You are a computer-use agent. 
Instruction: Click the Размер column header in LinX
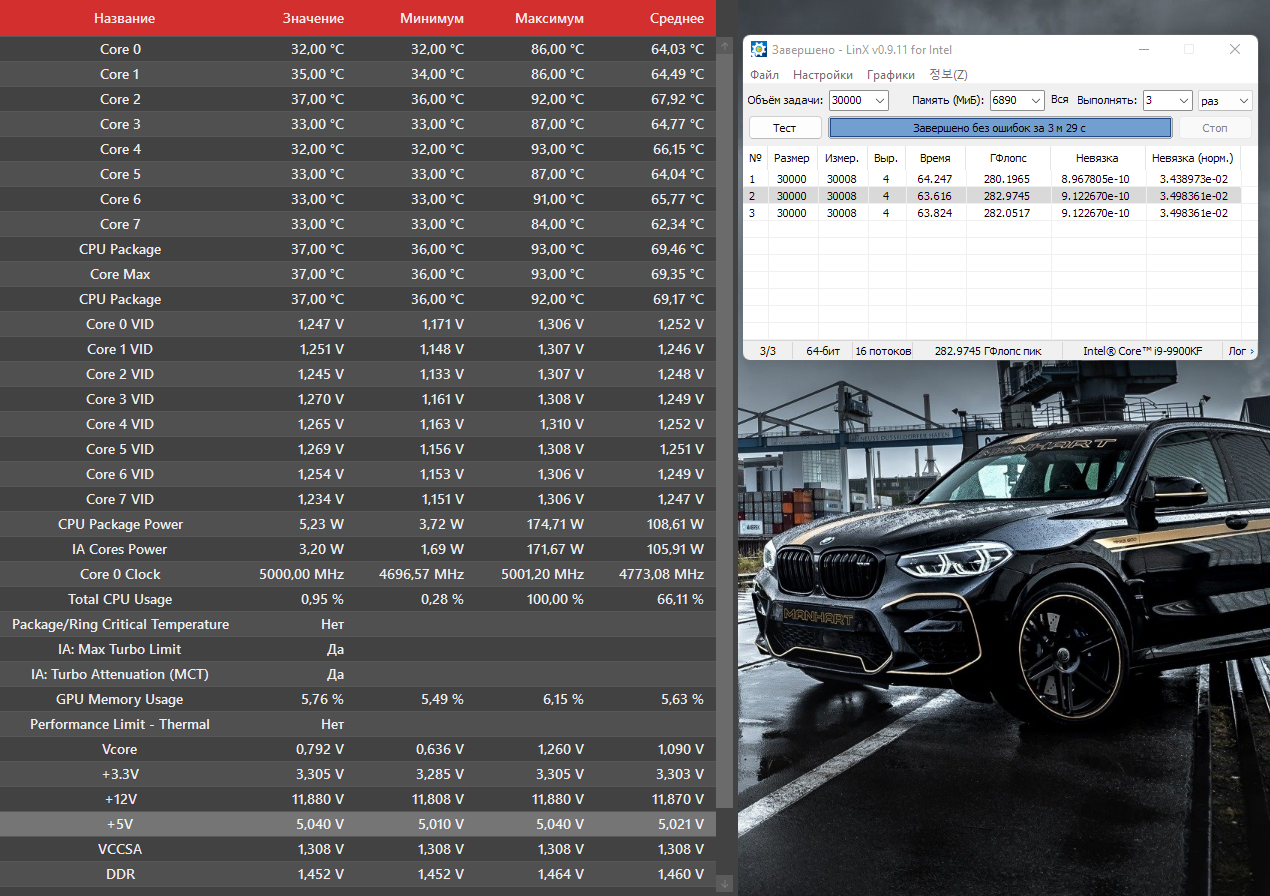click(792, 158)
